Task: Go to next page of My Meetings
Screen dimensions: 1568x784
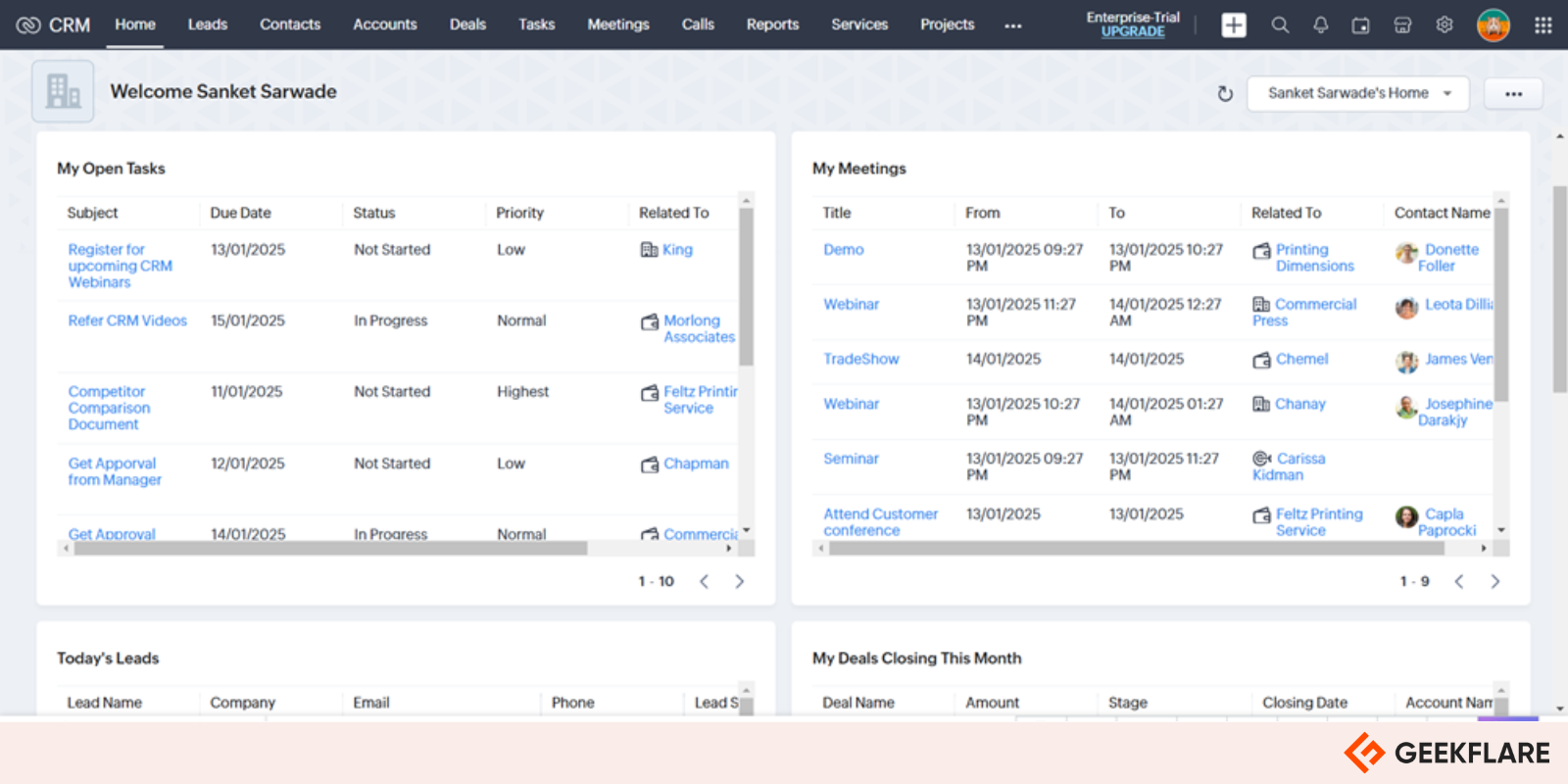Action: [x=1495, y=581]
